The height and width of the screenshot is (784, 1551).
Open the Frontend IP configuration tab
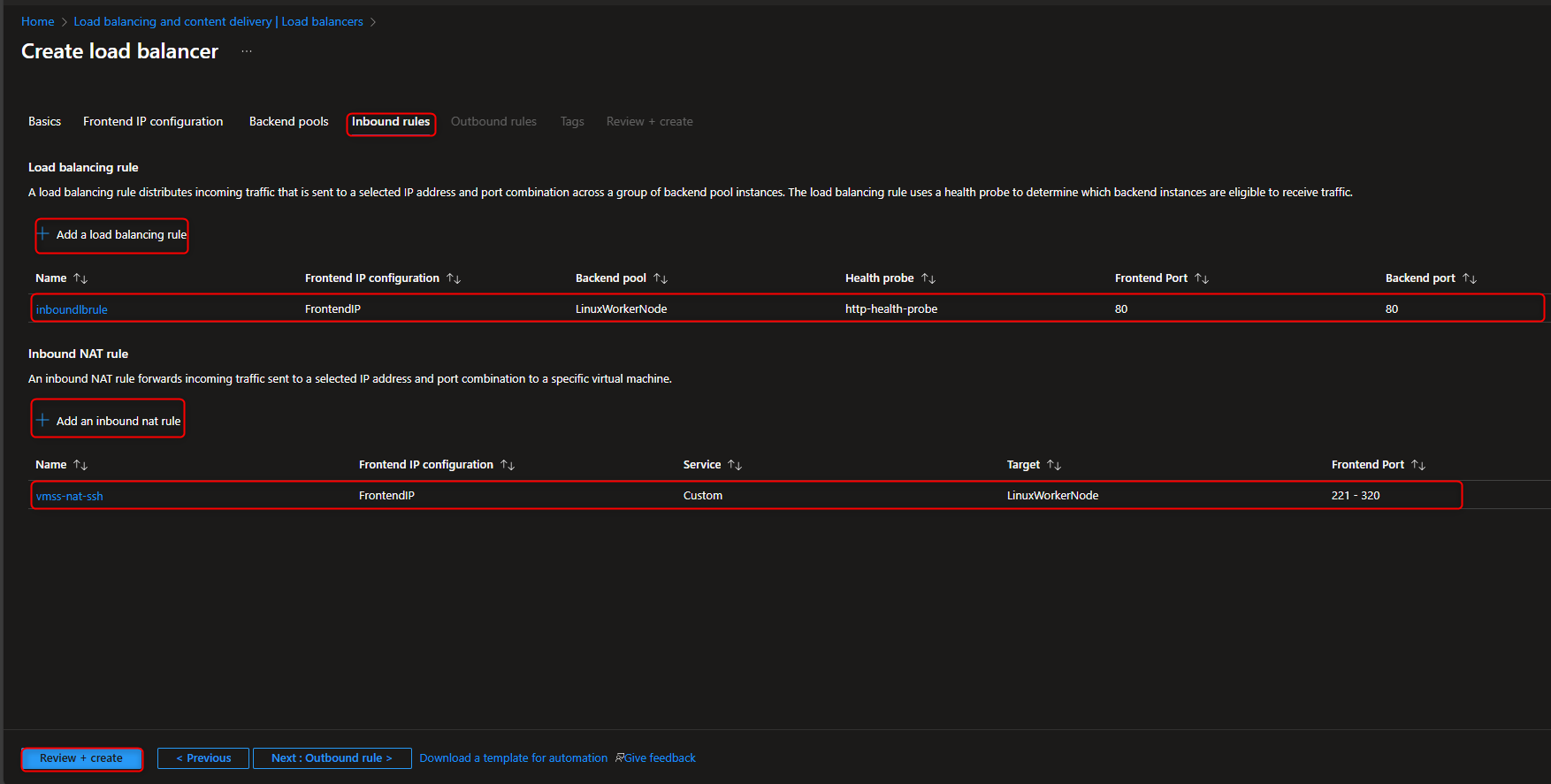[x=153, y=122]
